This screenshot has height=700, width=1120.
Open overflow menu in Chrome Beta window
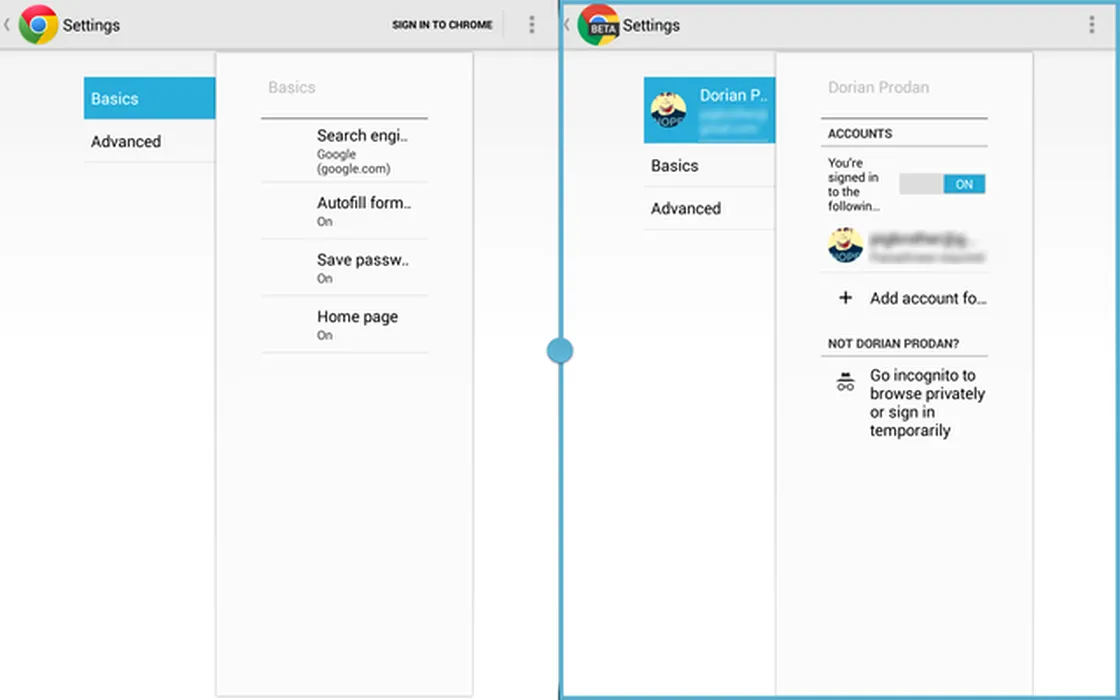[x=1091, y=25]
